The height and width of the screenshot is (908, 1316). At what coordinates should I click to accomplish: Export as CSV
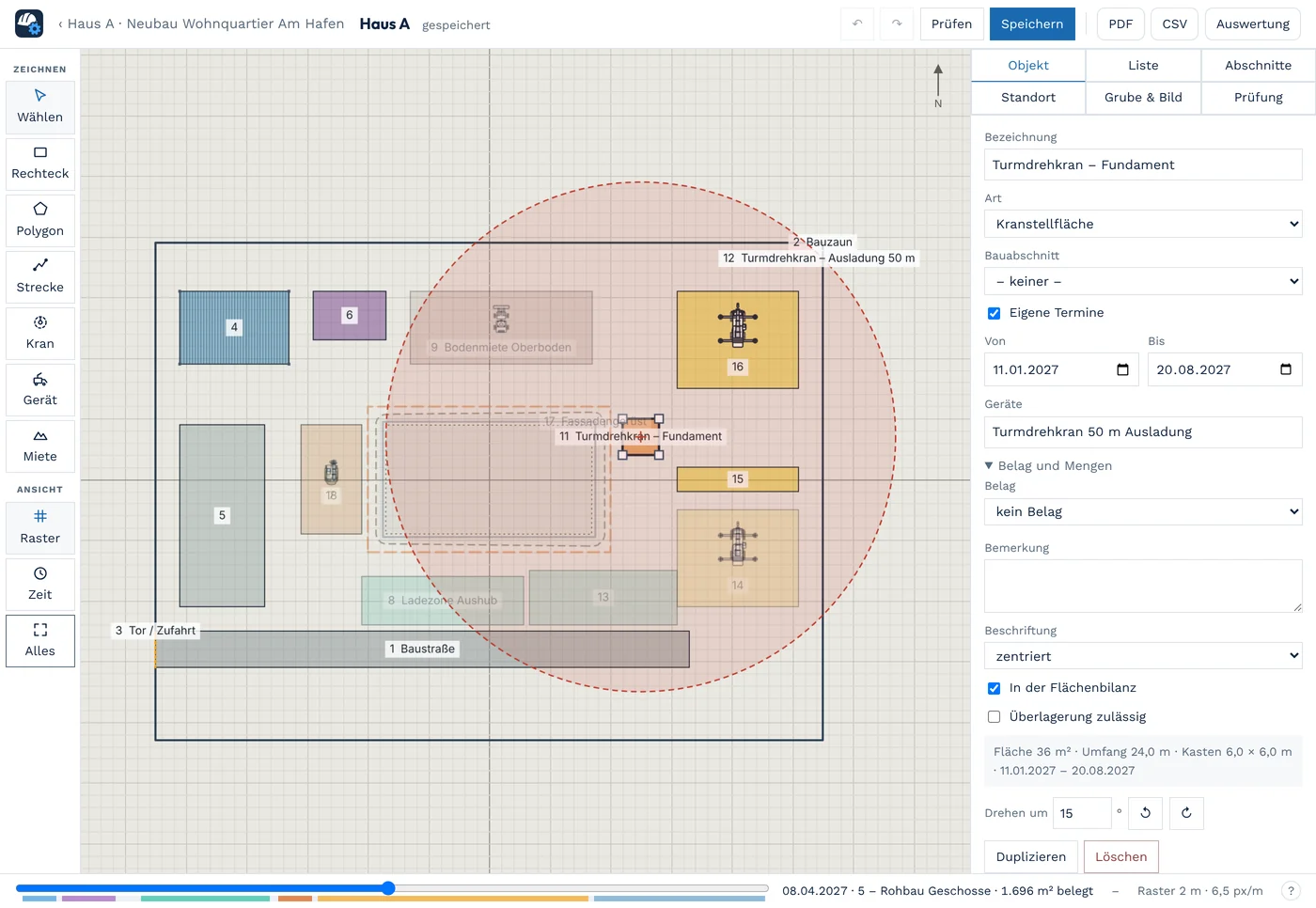tap(1174, 23)
